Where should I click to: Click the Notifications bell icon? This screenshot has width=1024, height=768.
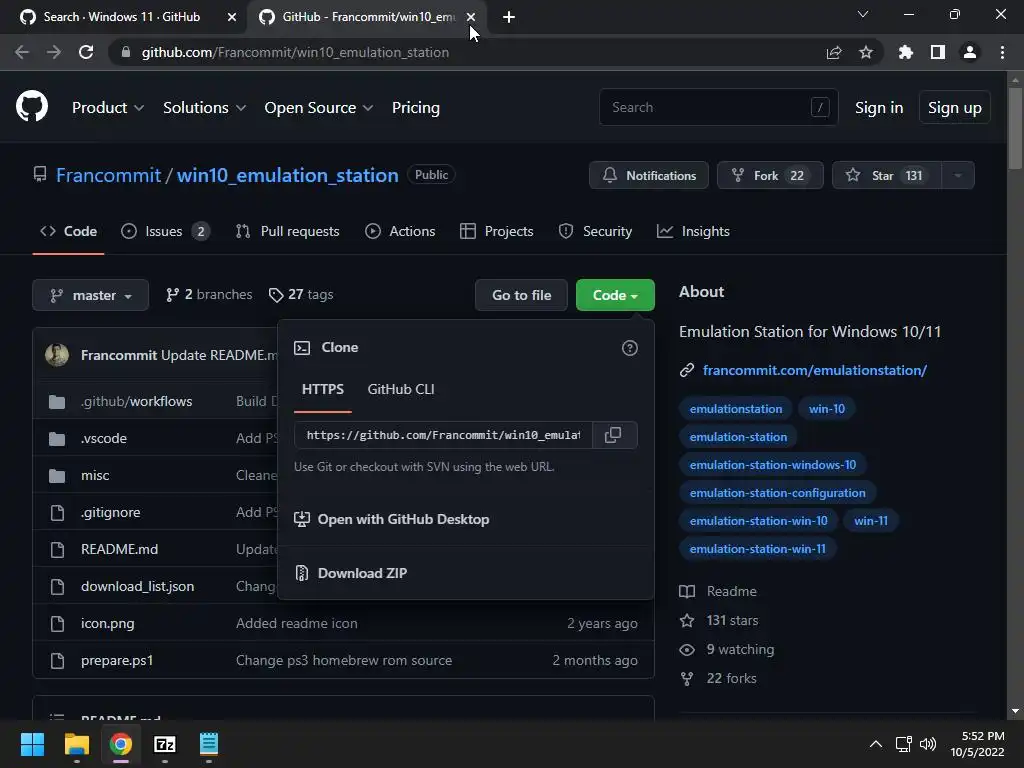pyautogui.click(x=609, y=175)
